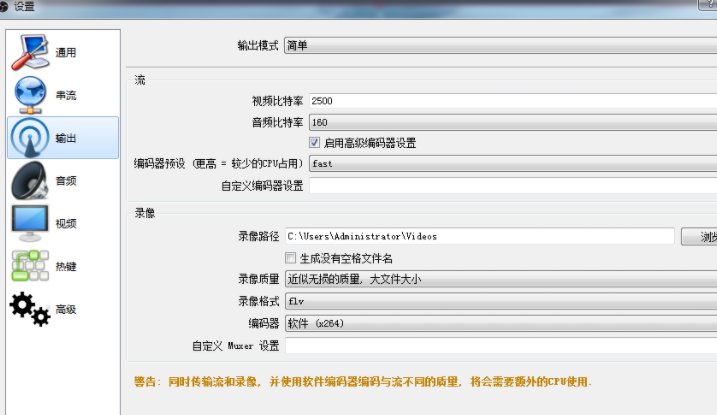Click the 录像 section heading
Viewport: 717px width, 415px height.
[144, 213]
